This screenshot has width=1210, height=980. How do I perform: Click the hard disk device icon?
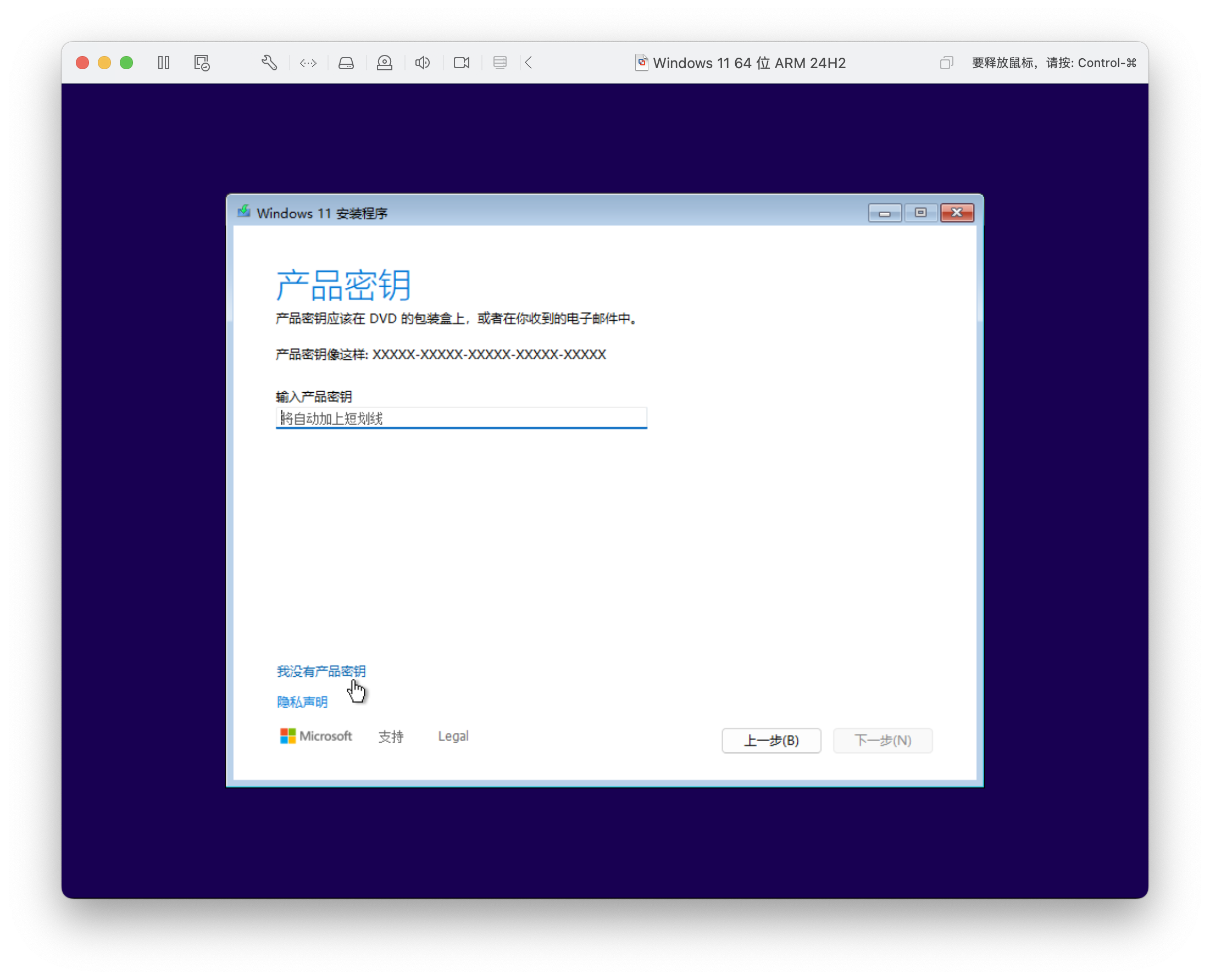346,63
